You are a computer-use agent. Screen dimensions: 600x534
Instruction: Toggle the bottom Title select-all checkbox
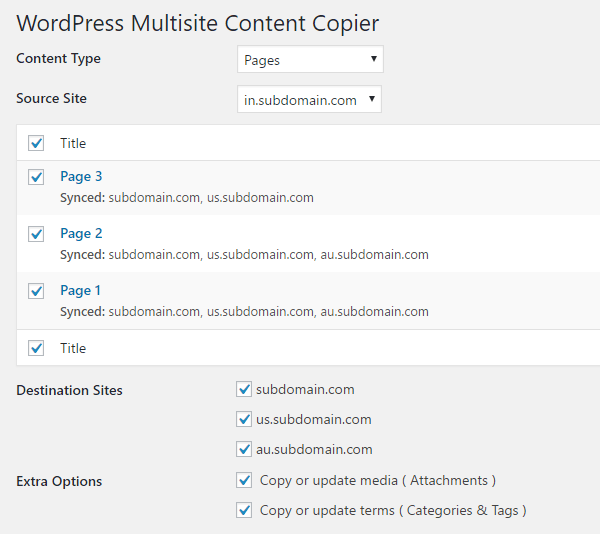[36, 348]
